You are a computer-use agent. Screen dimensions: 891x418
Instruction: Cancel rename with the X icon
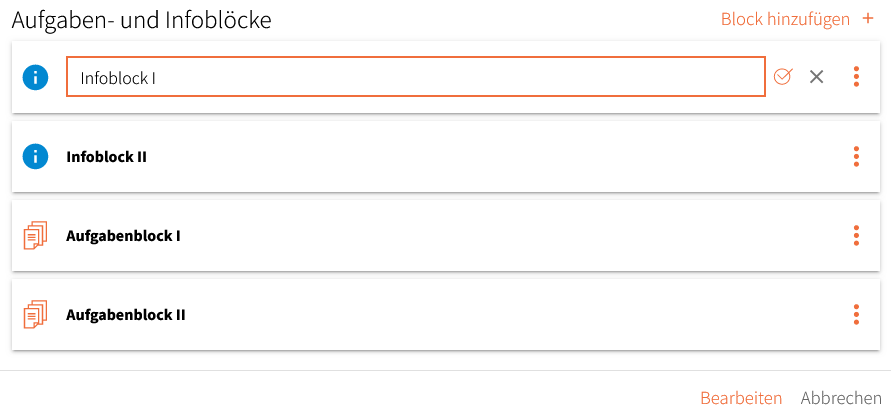[x=817, y=77]
